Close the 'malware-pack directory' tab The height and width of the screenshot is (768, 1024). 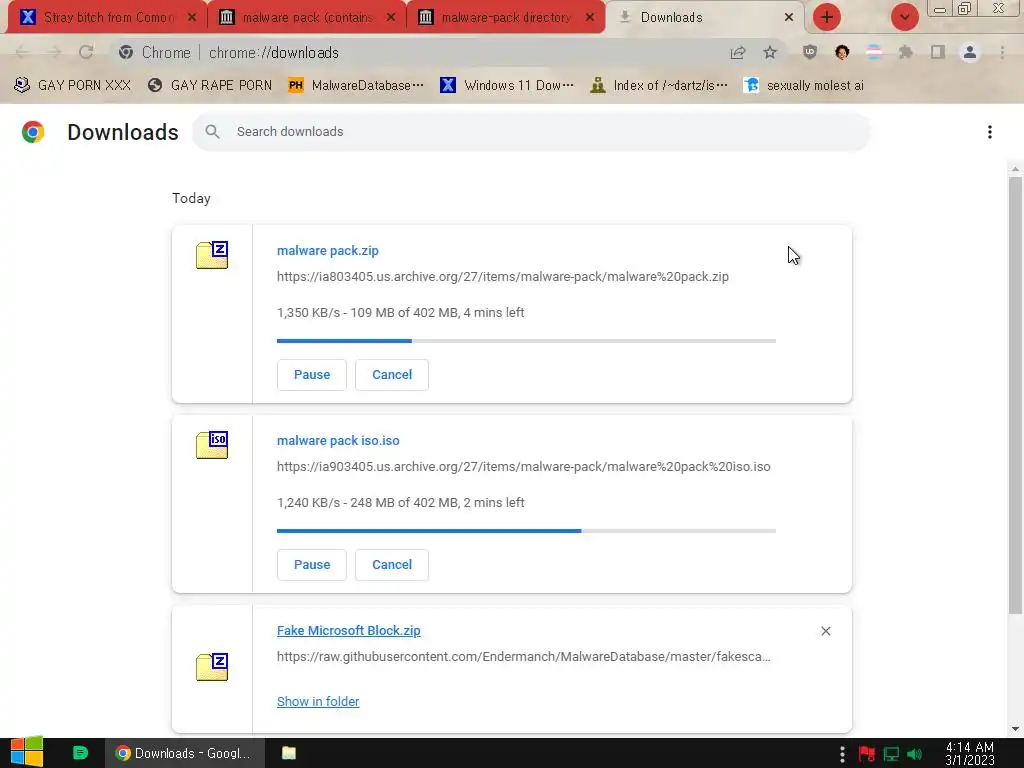tap(590, 18)
